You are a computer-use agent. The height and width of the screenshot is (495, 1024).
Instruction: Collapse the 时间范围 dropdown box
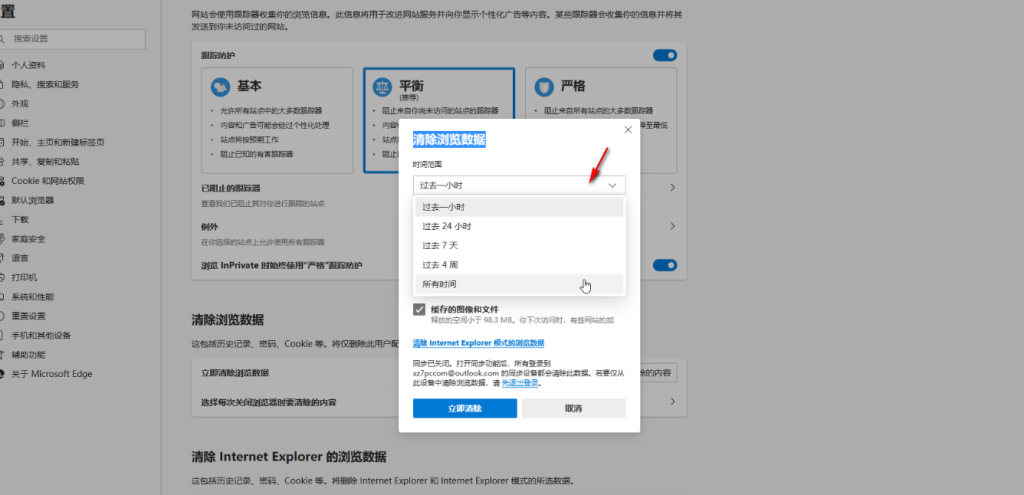tap(519, 185)
